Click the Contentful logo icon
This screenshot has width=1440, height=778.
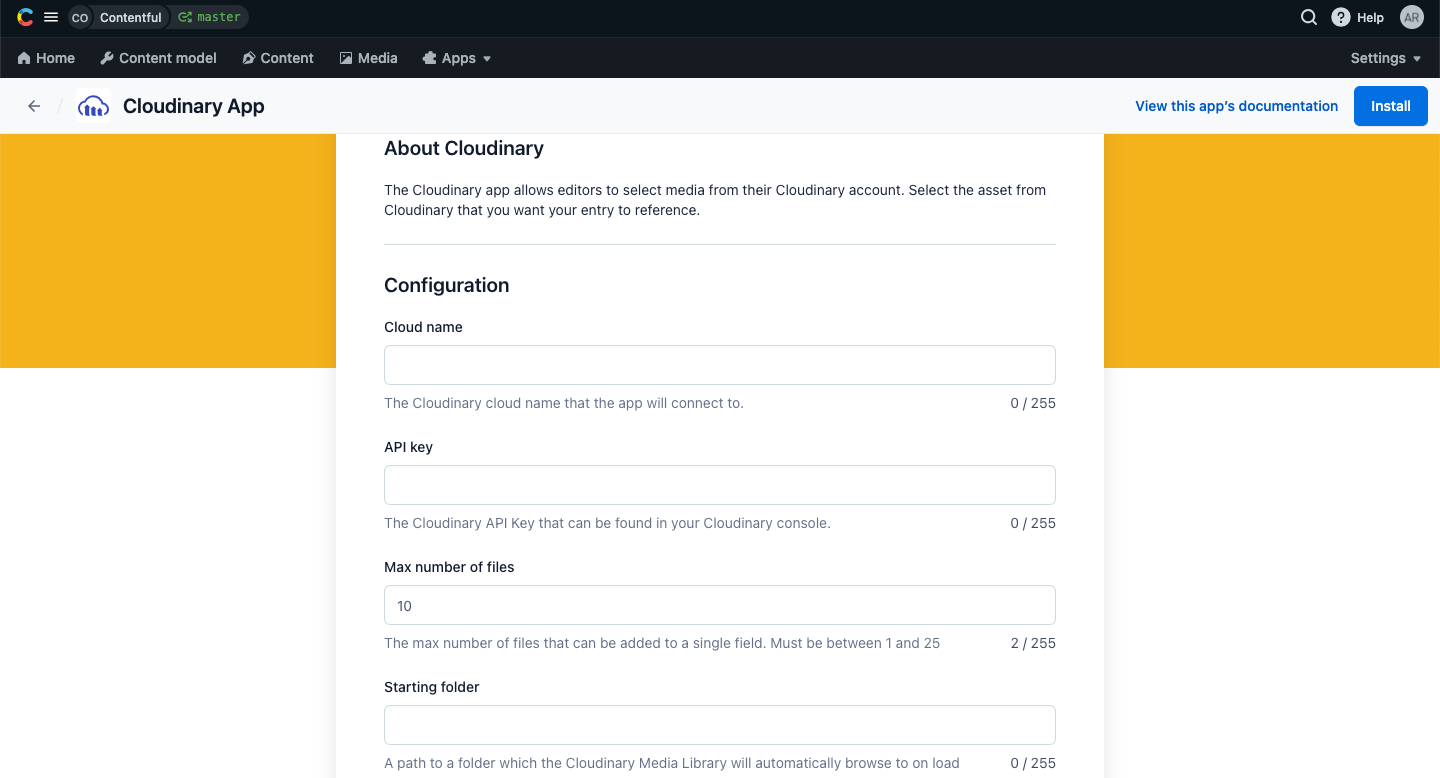[x=25, y=17]
